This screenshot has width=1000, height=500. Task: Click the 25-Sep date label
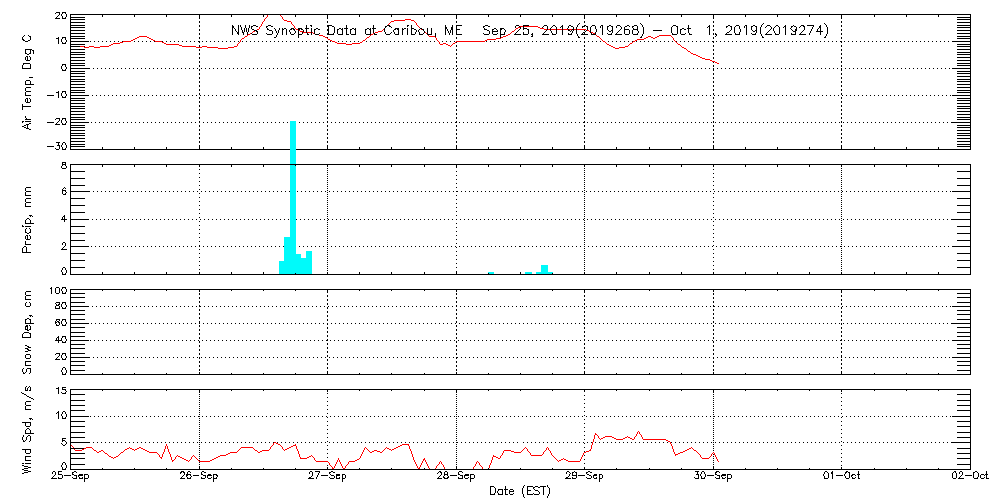point(70,477)
